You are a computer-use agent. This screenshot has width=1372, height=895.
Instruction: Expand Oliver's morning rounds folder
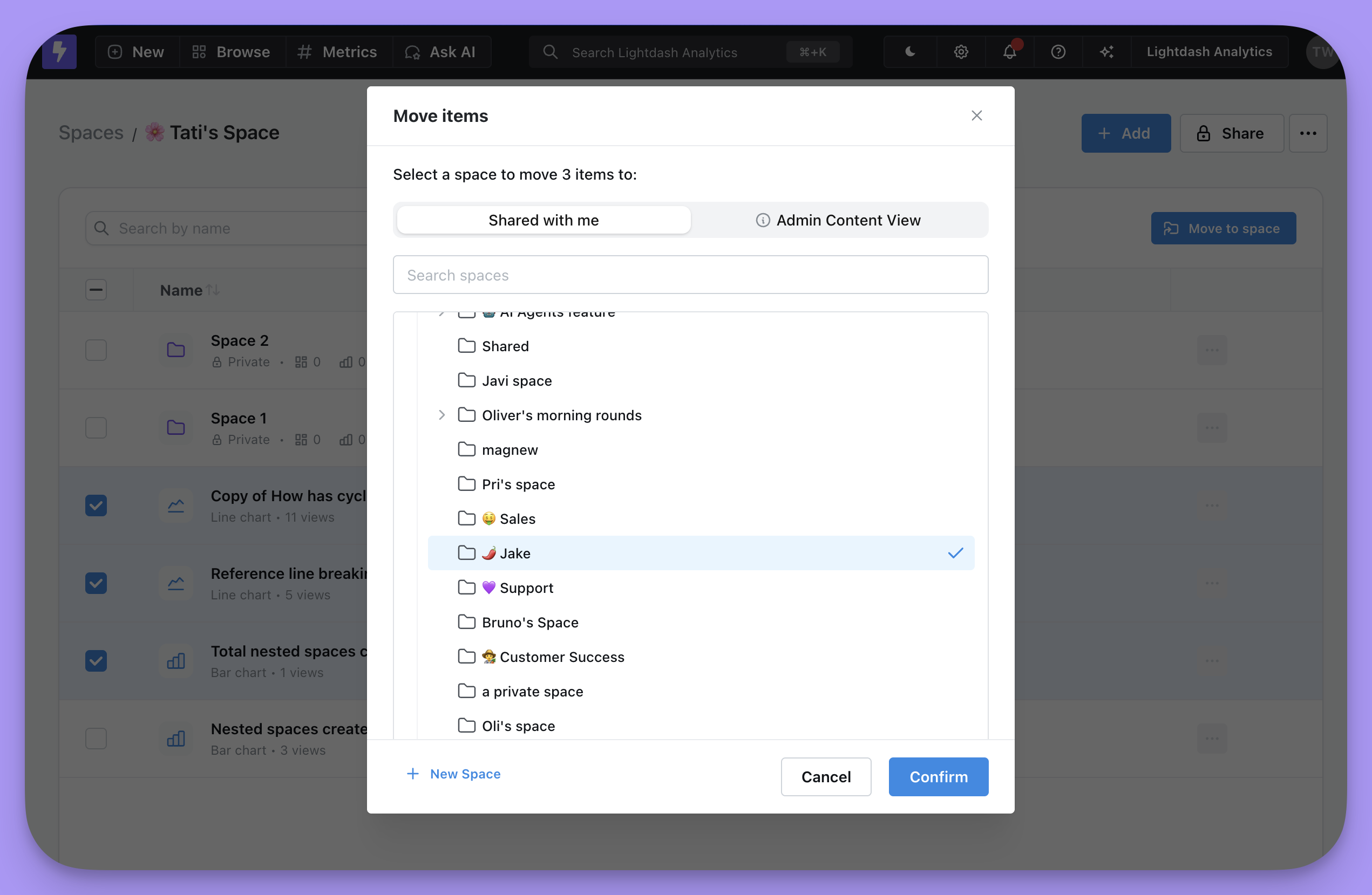tap(442, 415)
